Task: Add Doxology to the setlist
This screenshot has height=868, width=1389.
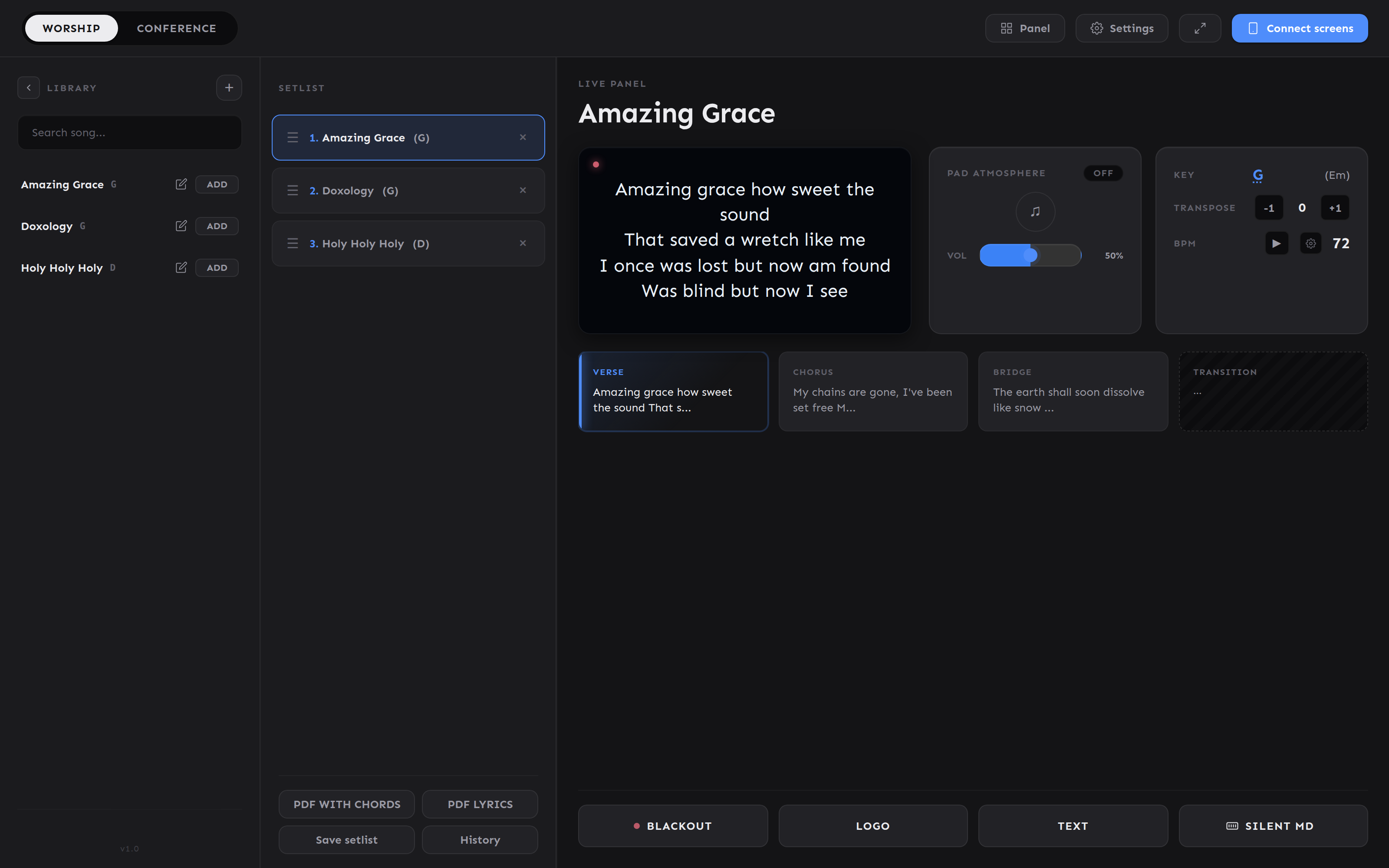Action: (217, 226)
